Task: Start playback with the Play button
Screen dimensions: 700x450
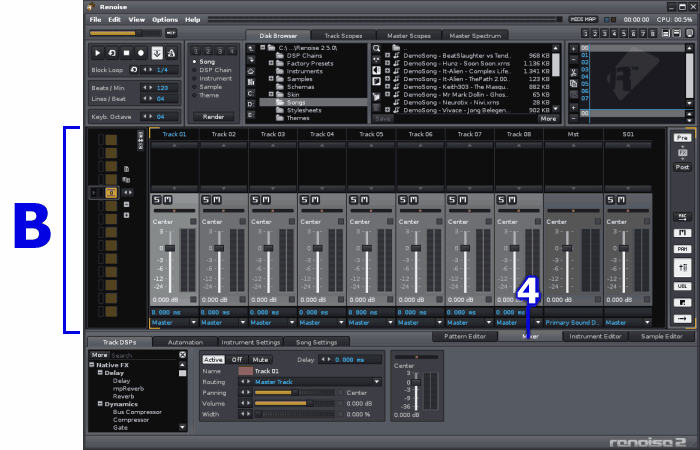Action: coord(97,53)
